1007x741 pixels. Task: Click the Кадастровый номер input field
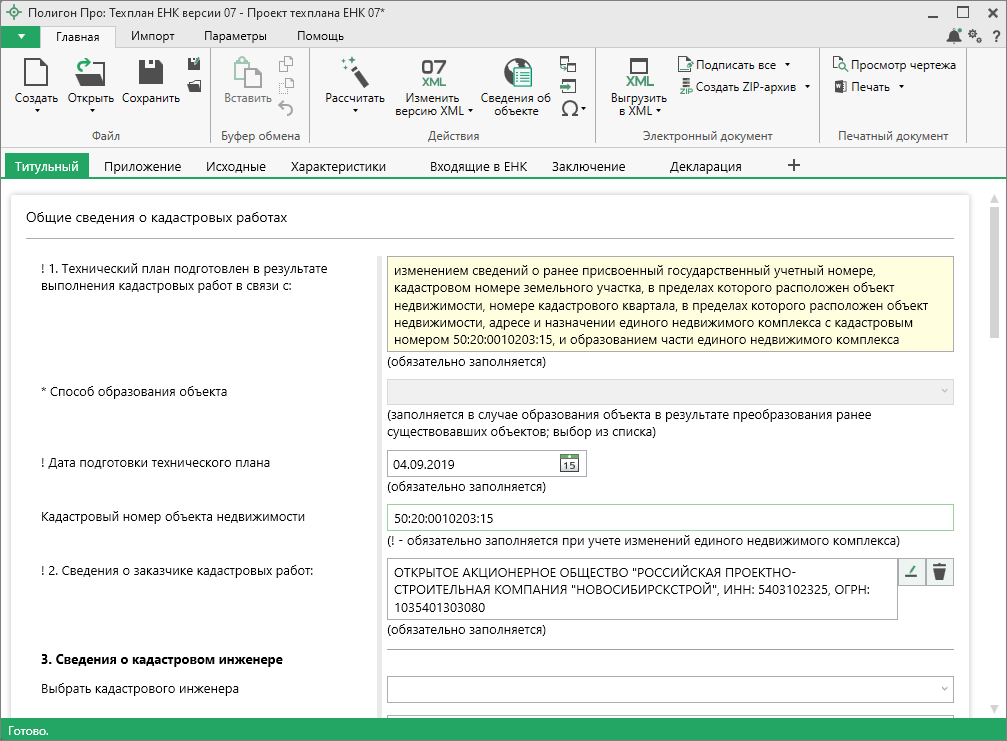pyautogui.click(x=669, y=518)
